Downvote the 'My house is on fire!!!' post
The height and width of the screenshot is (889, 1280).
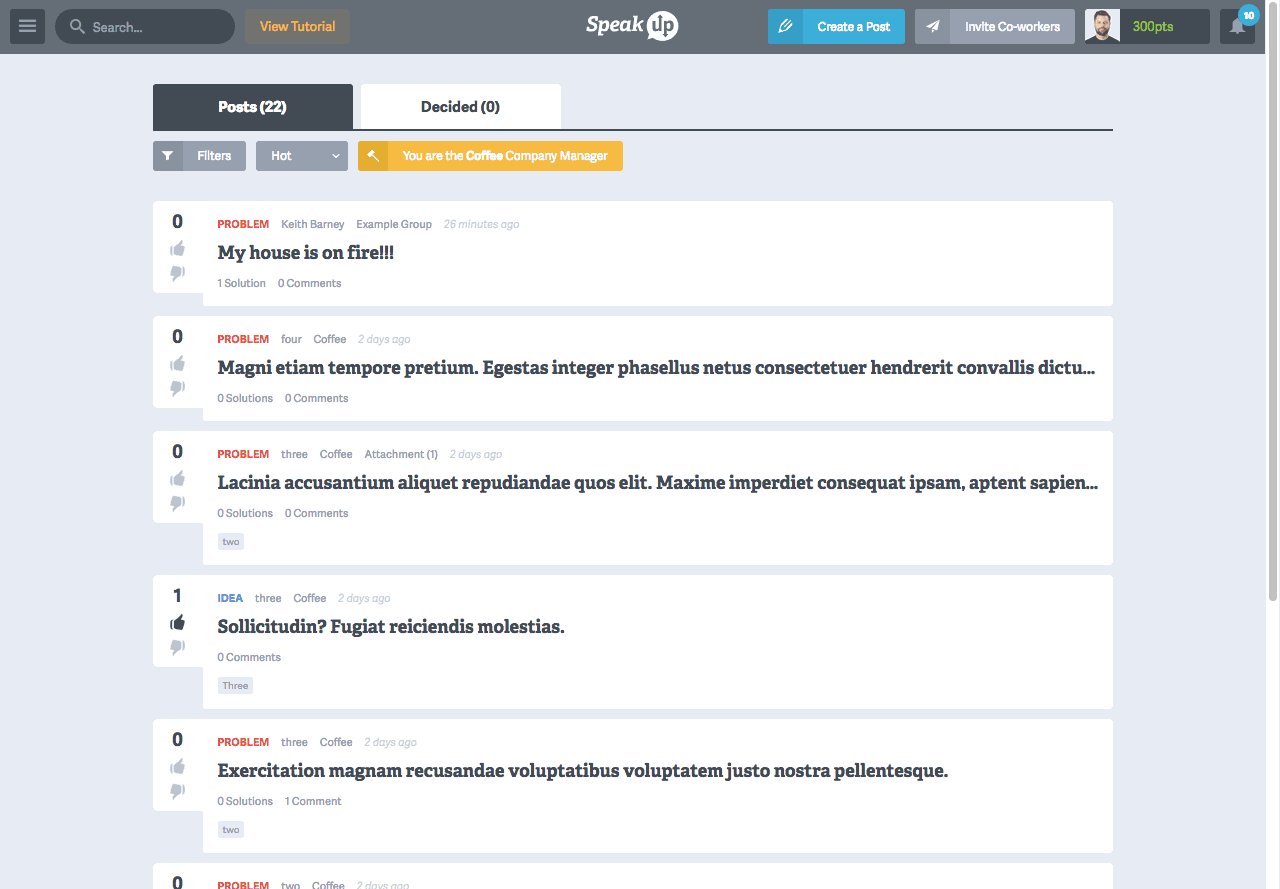pyautogui.click(x=177, y=272)
